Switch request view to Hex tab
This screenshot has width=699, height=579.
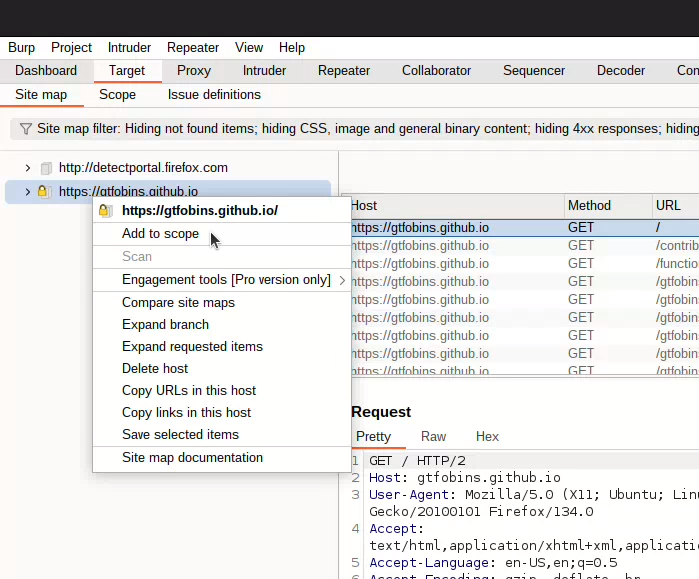487,437
